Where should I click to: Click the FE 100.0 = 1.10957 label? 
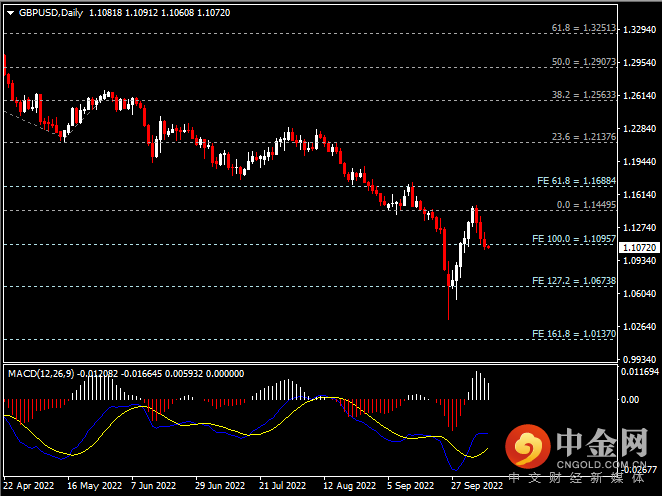(x=574, y=239)
